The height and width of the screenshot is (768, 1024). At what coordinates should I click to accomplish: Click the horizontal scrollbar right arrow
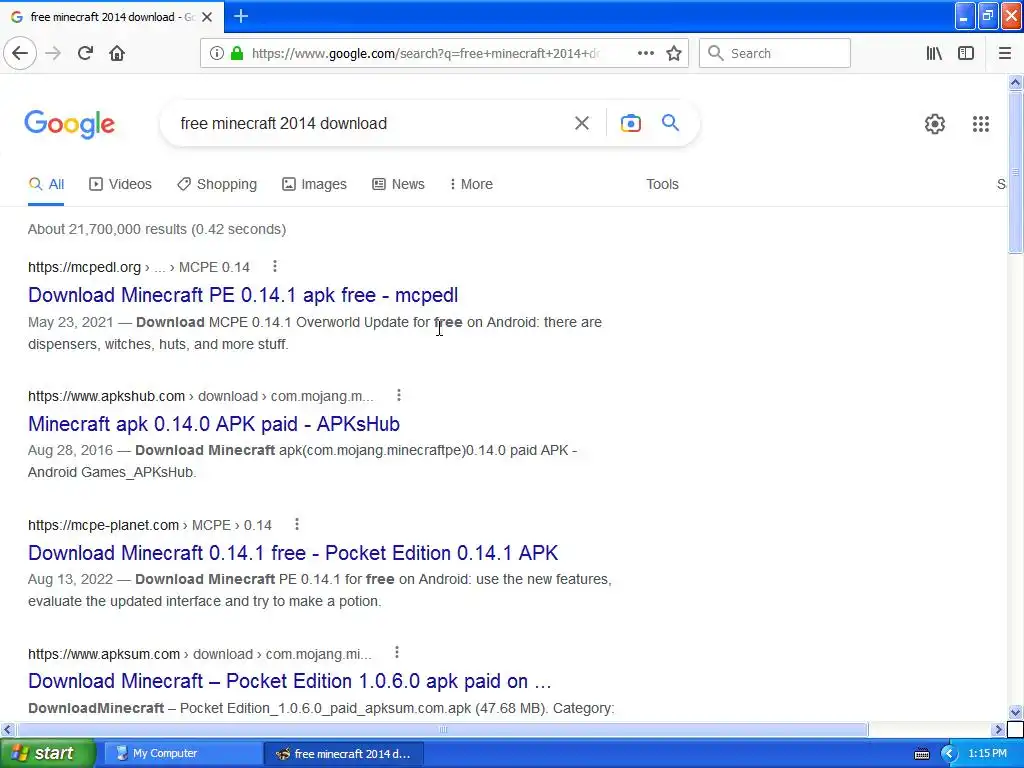pyautogui.click(x=998, y=729)
